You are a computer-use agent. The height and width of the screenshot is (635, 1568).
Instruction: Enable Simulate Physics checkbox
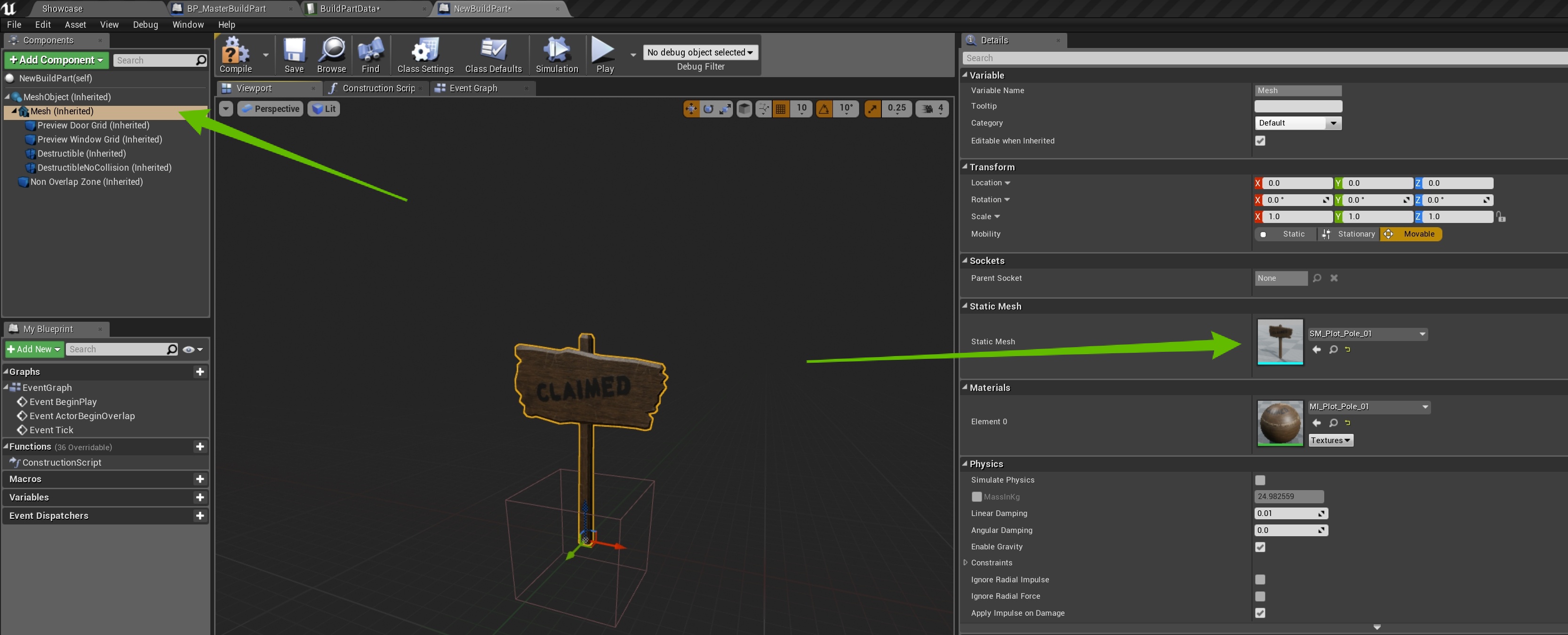pyautogui.click(x=1260, y=480)
